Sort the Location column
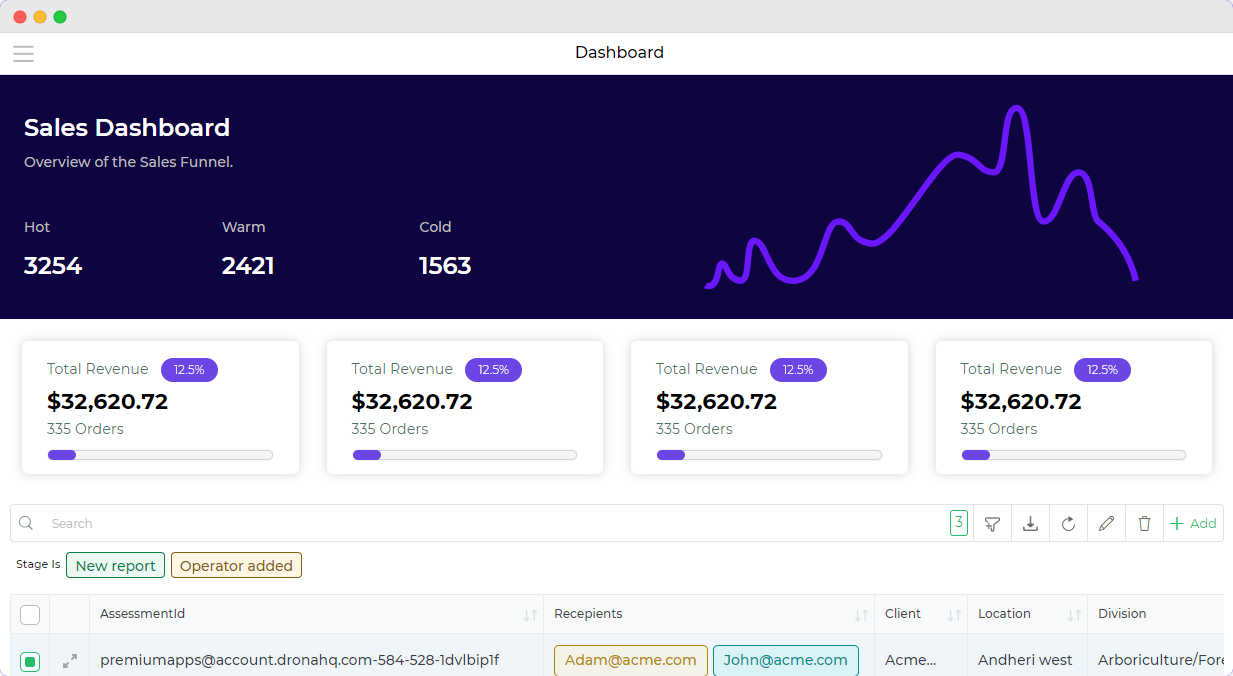 [x=1075, y=614]
